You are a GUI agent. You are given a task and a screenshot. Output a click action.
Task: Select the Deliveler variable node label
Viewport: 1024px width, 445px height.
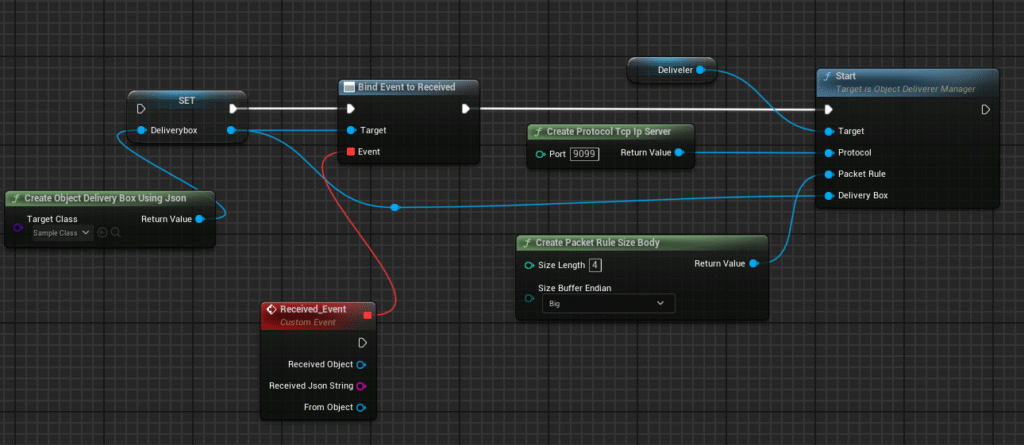click(675, 70)
